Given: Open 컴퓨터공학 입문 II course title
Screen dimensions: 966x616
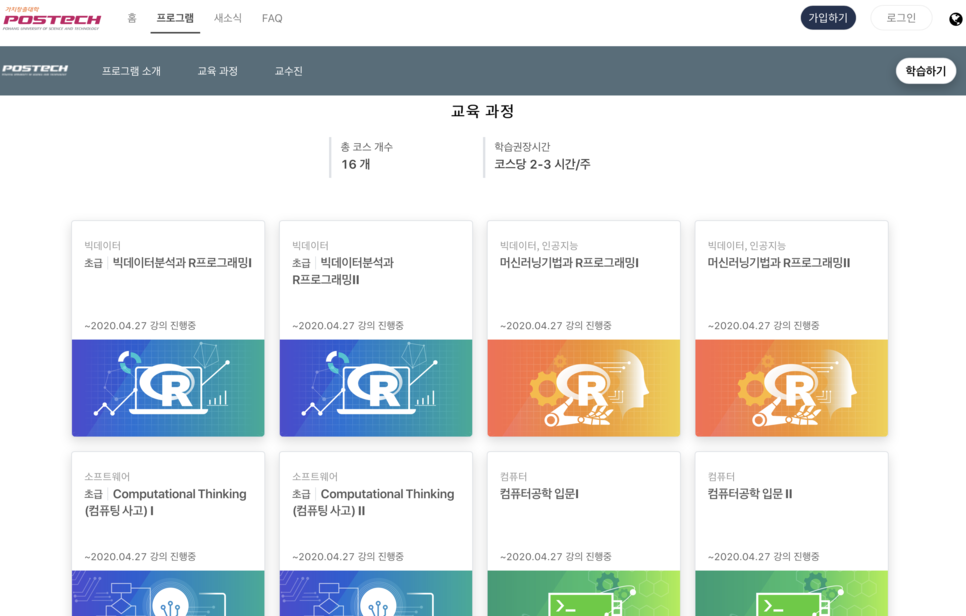Looking at the screenshot, I should (750, 493).
